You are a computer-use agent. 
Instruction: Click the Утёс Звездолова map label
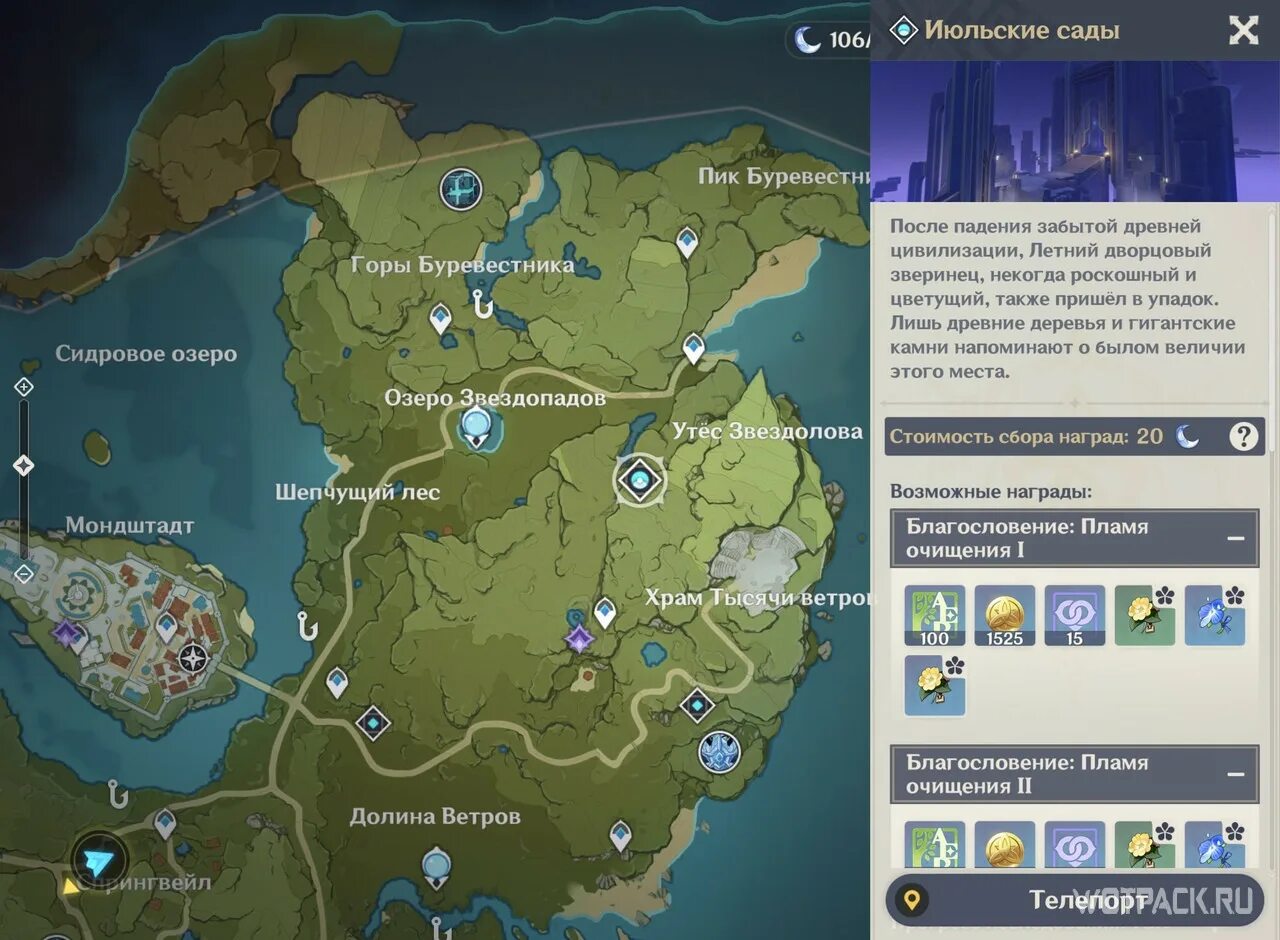768,431
